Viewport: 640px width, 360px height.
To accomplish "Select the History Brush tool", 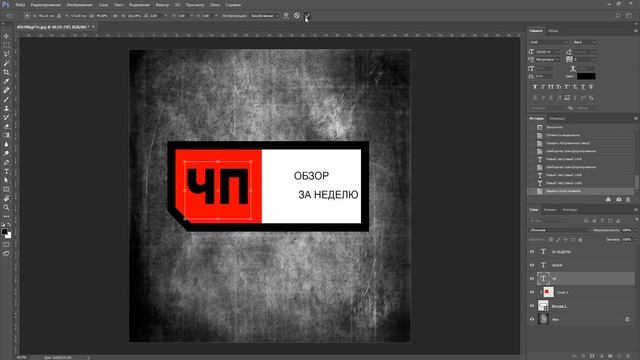I will (6, 117).
